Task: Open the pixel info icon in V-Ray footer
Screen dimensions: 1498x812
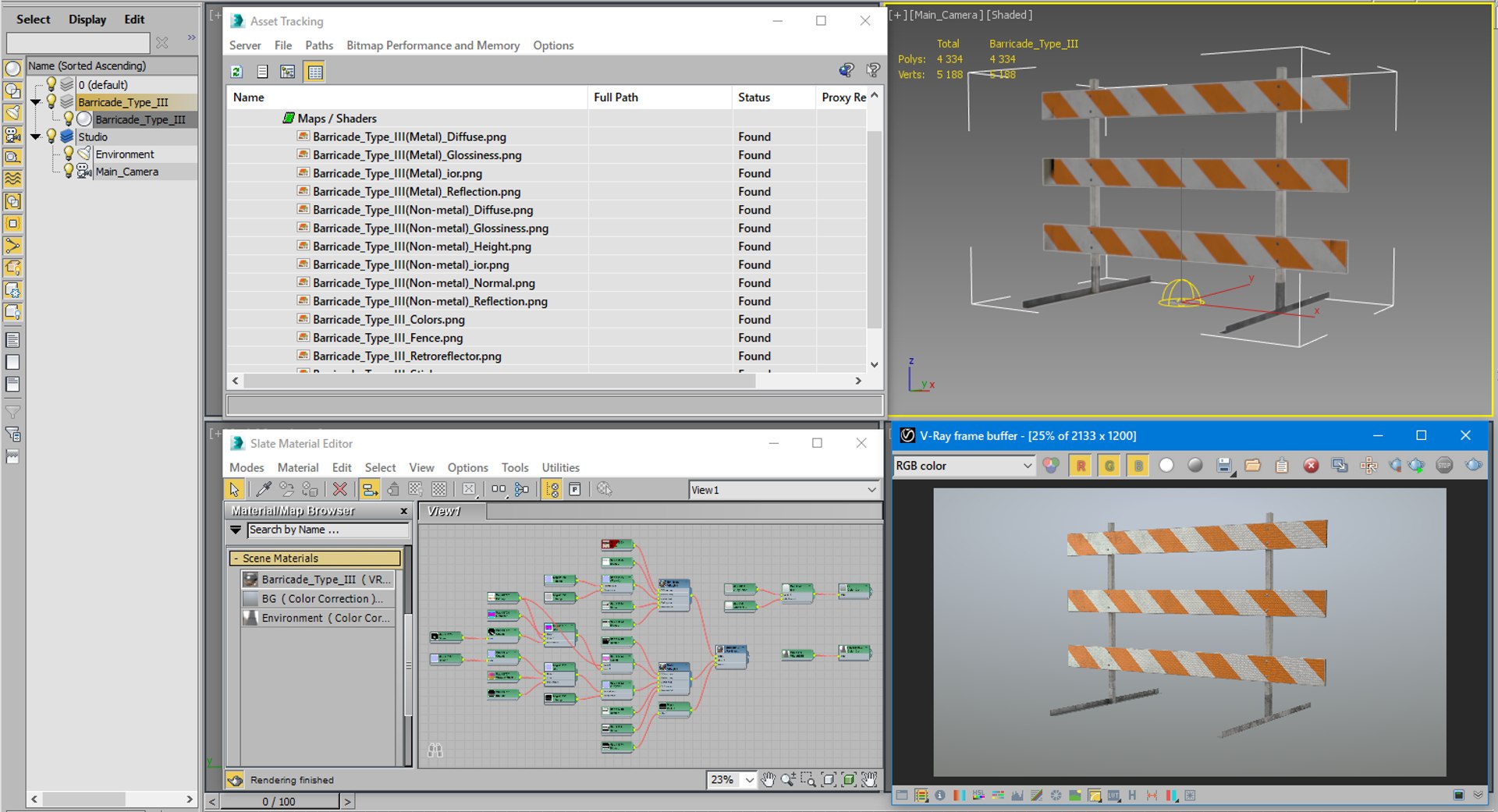Action: [x=940, y=796]
